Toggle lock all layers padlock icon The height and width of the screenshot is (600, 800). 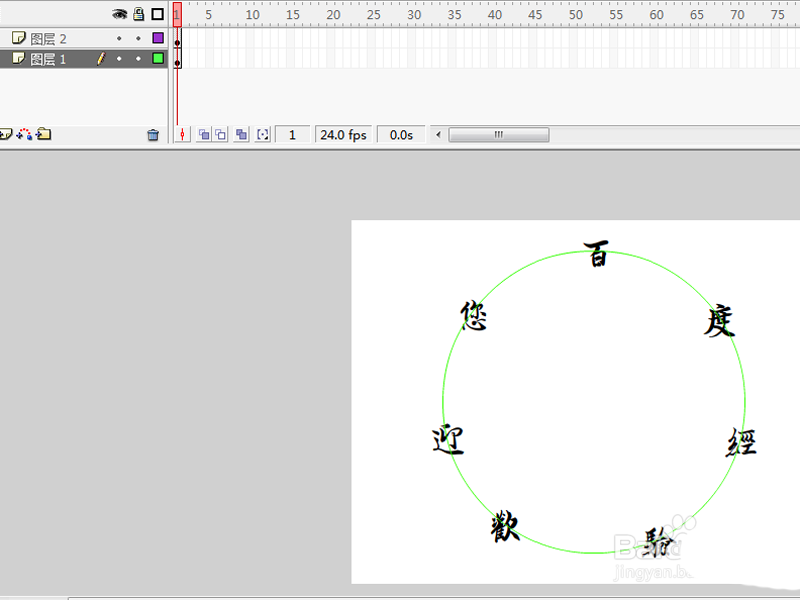coord(138,14)
